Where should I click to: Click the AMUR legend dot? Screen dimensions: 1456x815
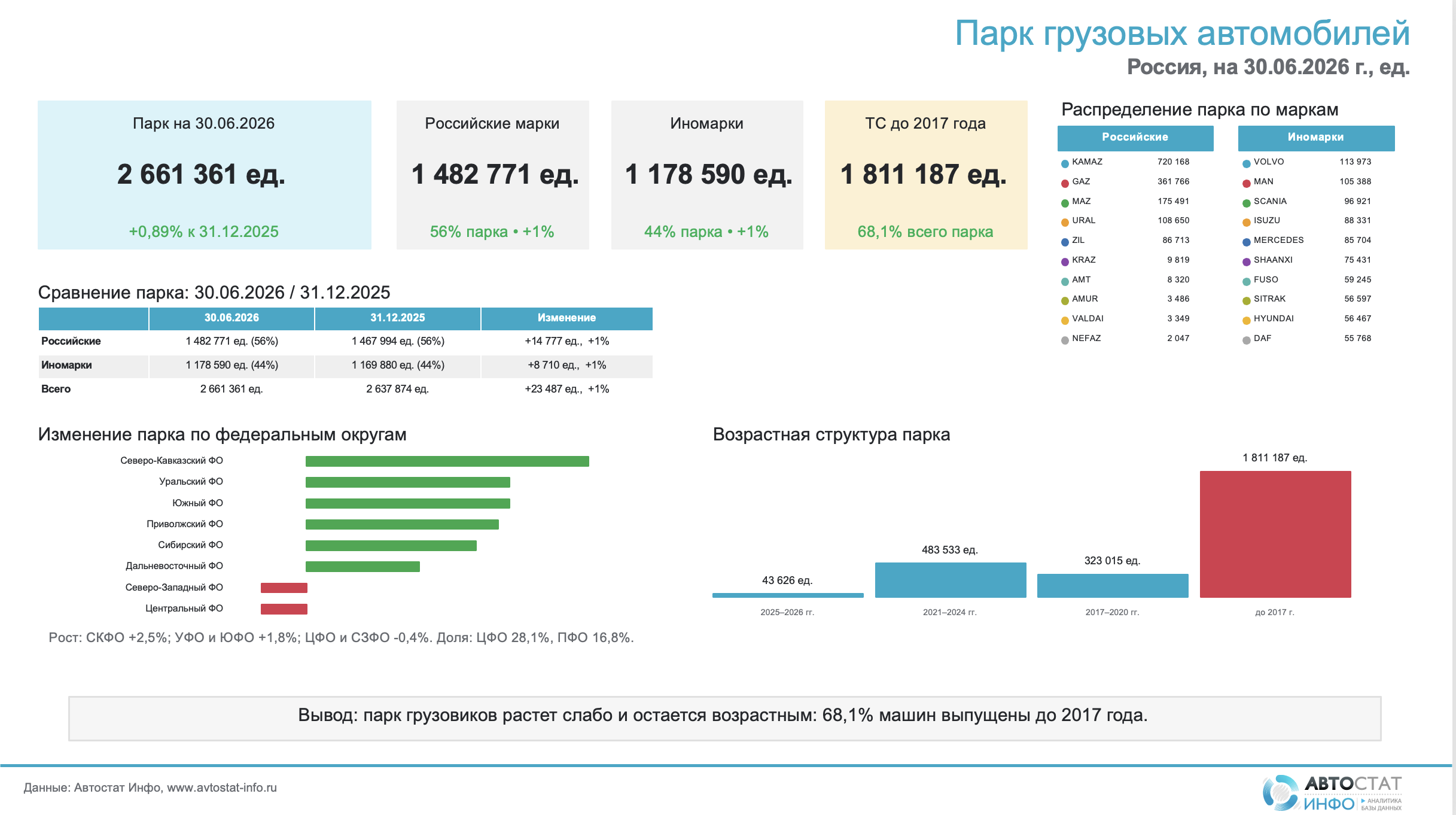(1065, 300)
